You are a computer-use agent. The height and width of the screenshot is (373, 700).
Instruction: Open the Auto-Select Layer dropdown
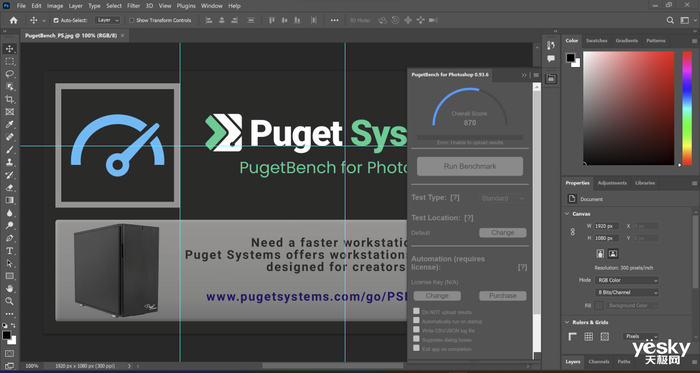[x=108, y=20]
